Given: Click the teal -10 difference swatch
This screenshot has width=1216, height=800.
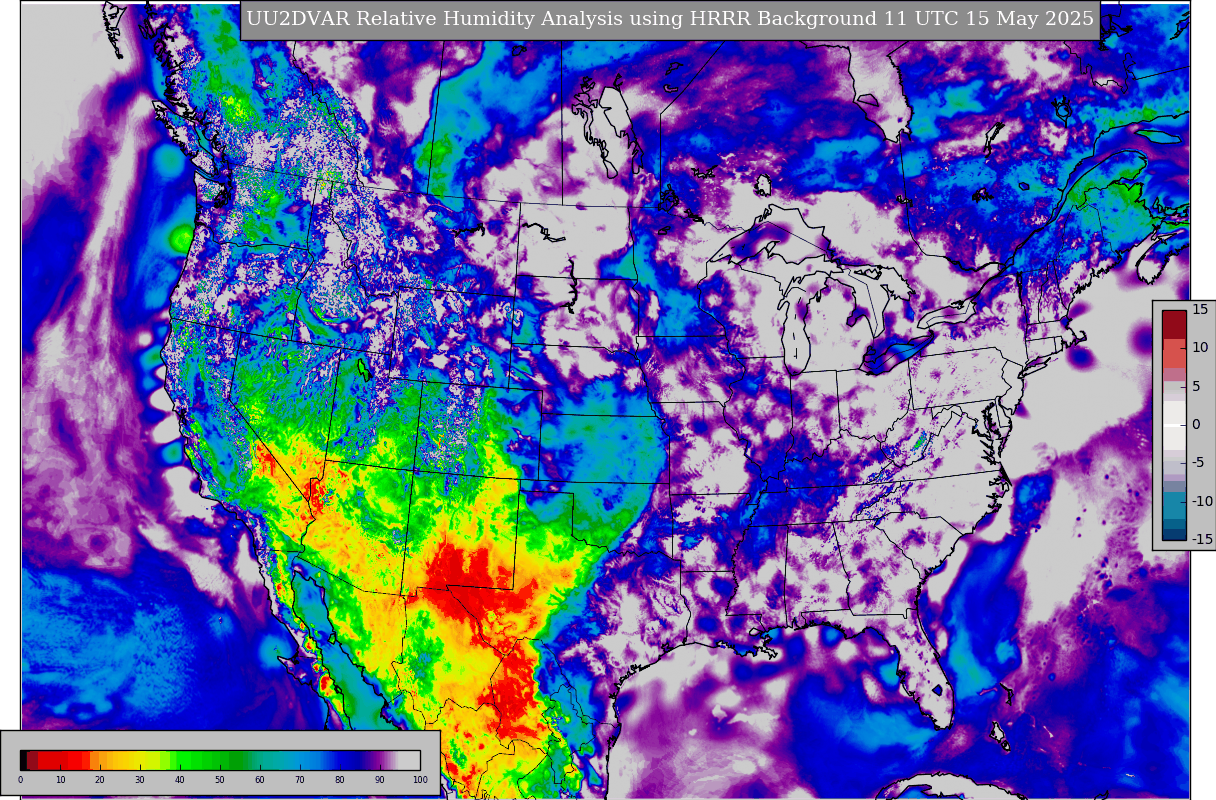Looking at the screenshot, I should (1174, 505).
